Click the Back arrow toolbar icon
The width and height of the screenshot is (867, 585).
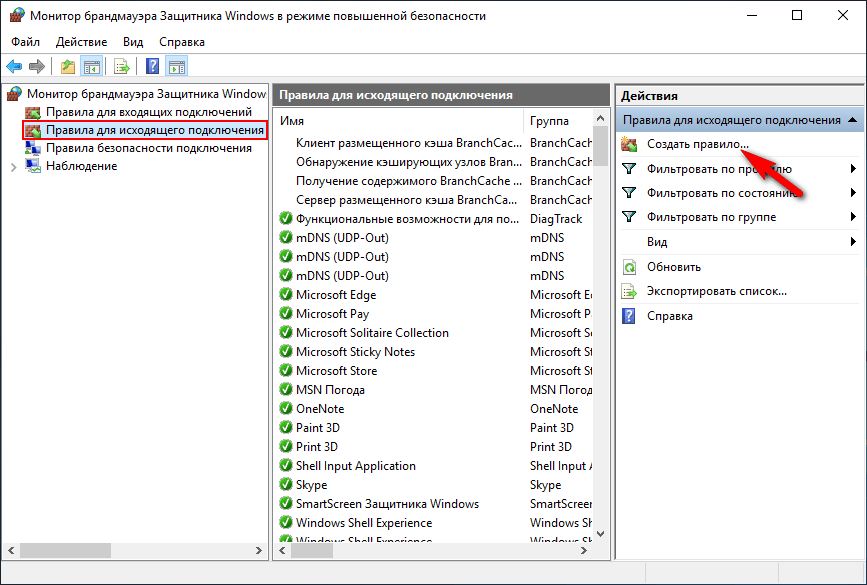(14, 67)
